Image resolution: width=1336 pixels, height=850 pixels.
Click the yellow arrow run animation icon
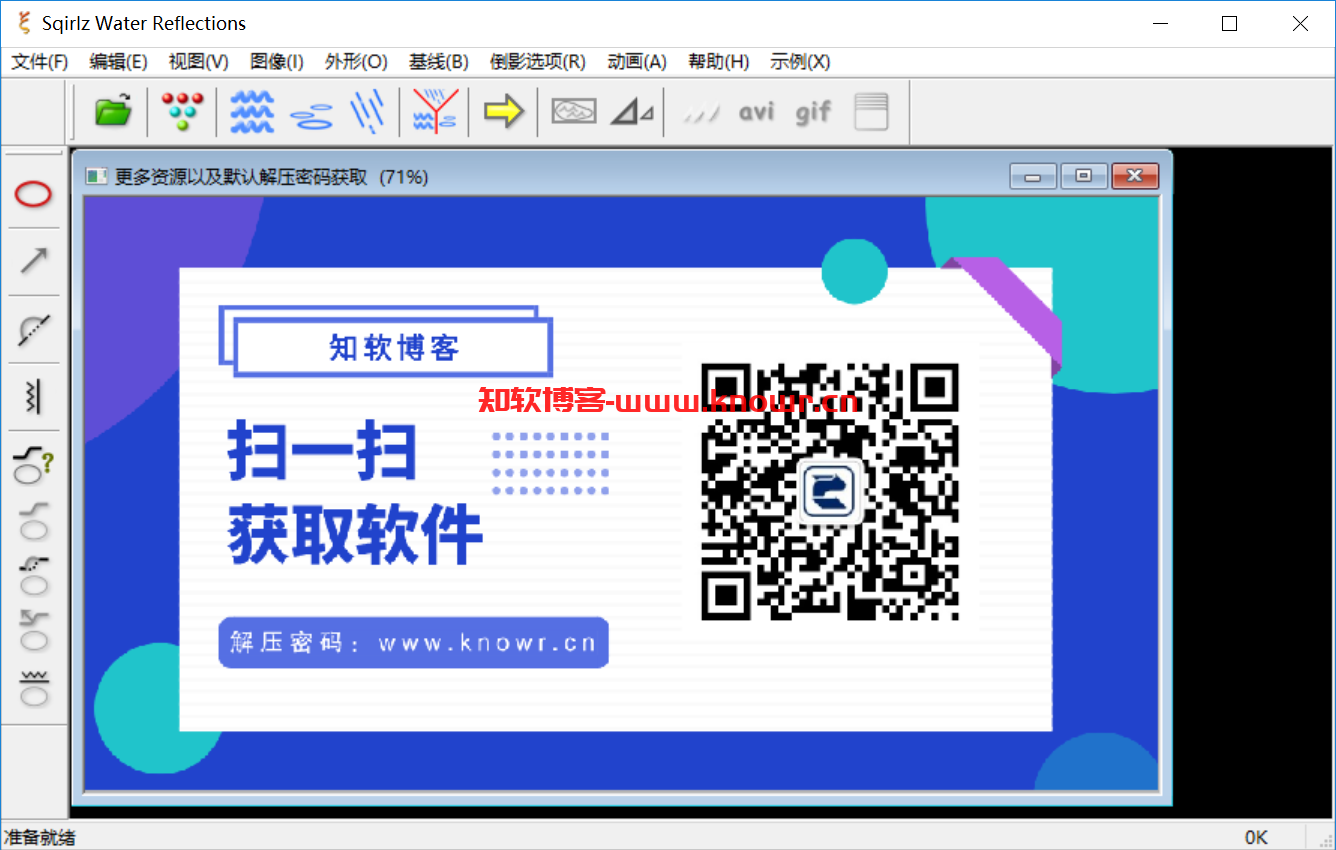(x=503, y=111)
